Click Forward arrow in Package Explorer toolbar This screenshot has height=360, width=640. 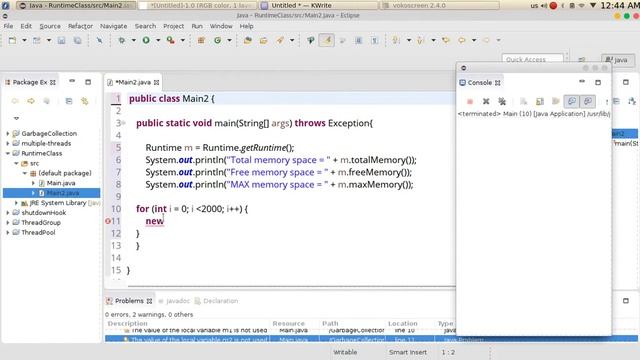click(x=31, y=101)
